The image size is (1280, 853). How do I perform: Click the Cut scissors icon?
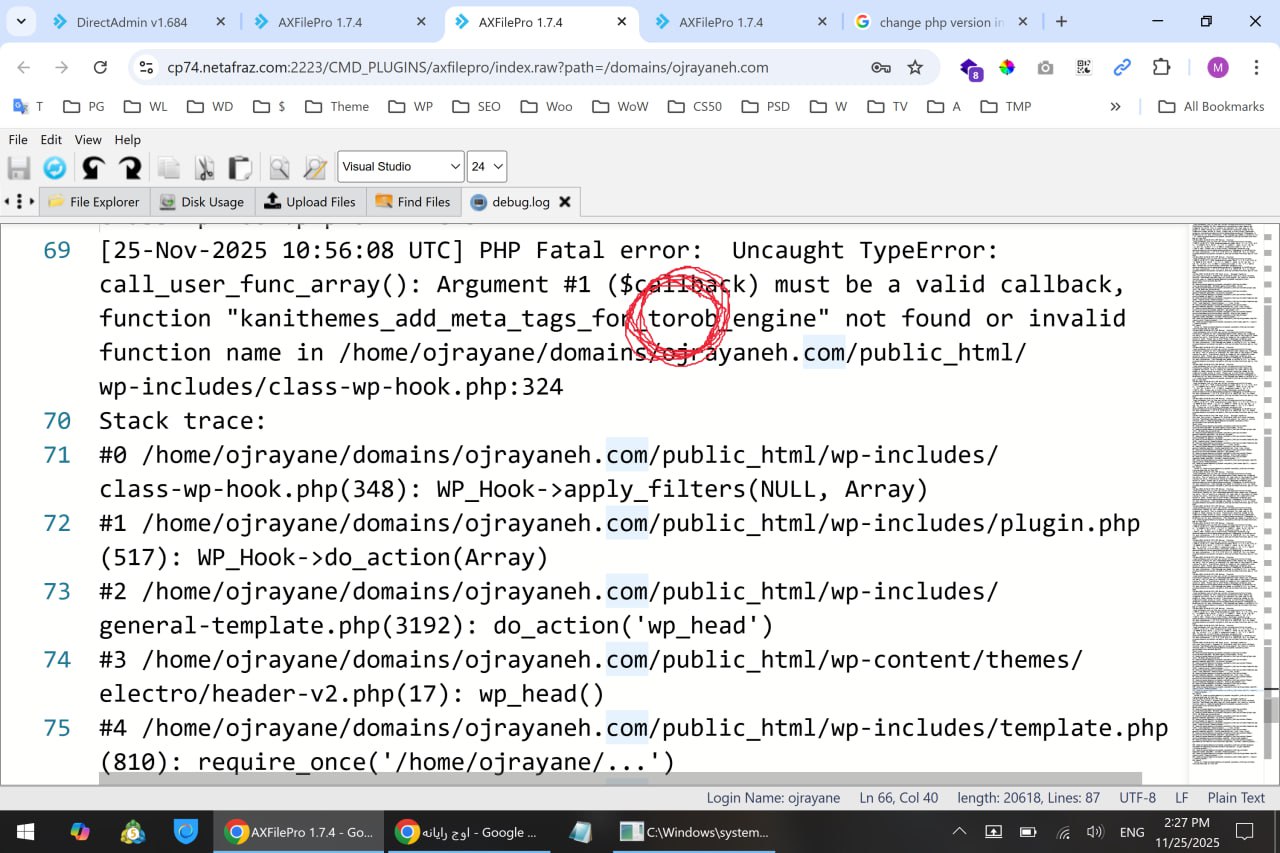tap(205, 167)
